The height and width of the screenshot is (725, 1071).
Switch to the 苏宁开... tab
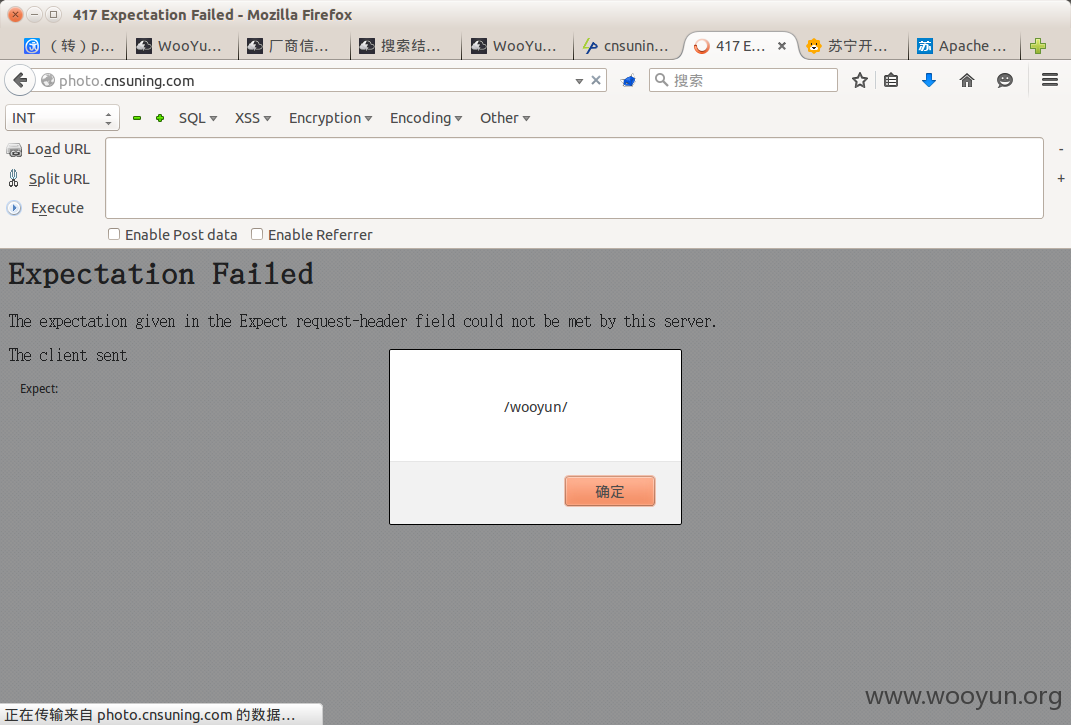851,46
